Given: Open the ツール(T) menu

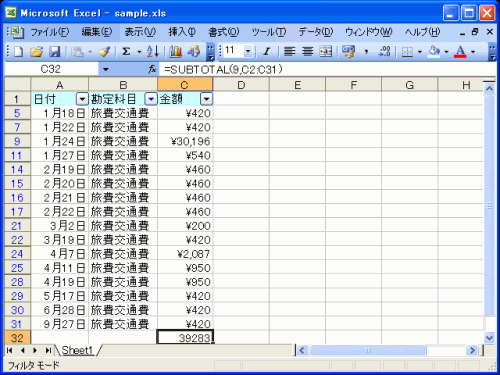Looking at the screenshot, I should click(x=269, y=32).
